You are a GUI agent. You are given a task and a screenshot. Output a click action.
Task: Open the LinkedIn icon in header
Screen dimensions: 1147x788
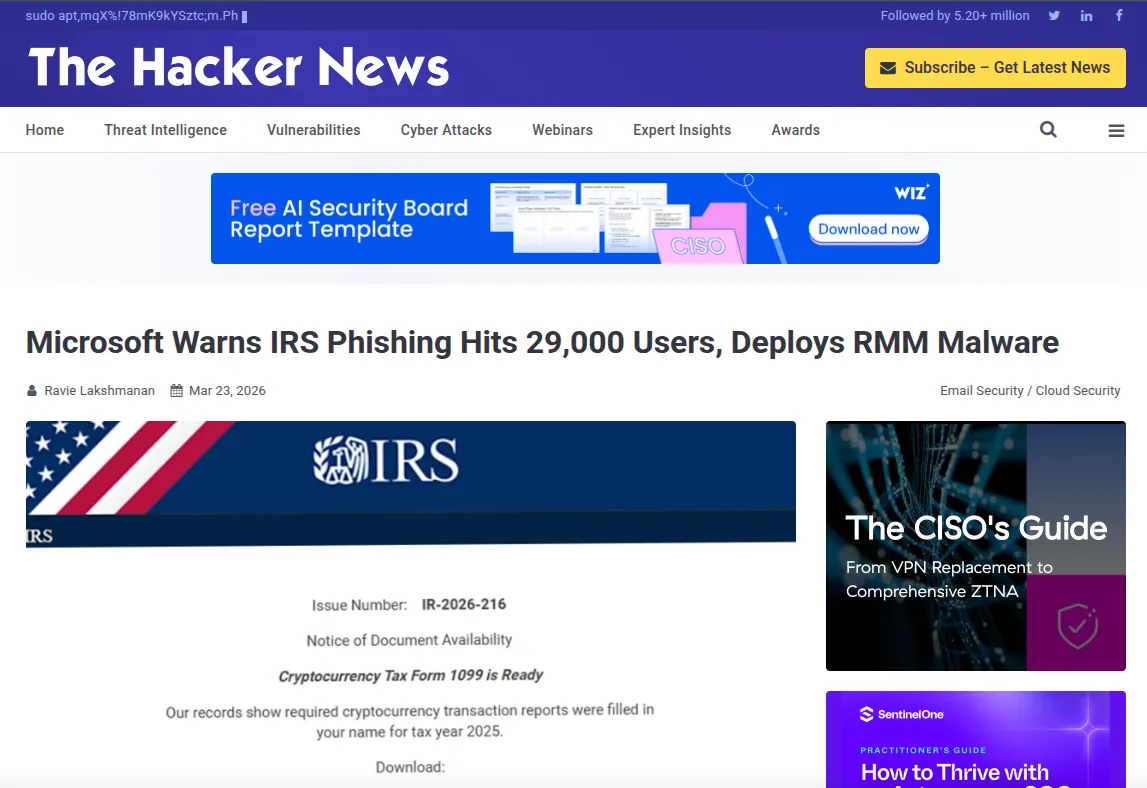coord(1086,15)
